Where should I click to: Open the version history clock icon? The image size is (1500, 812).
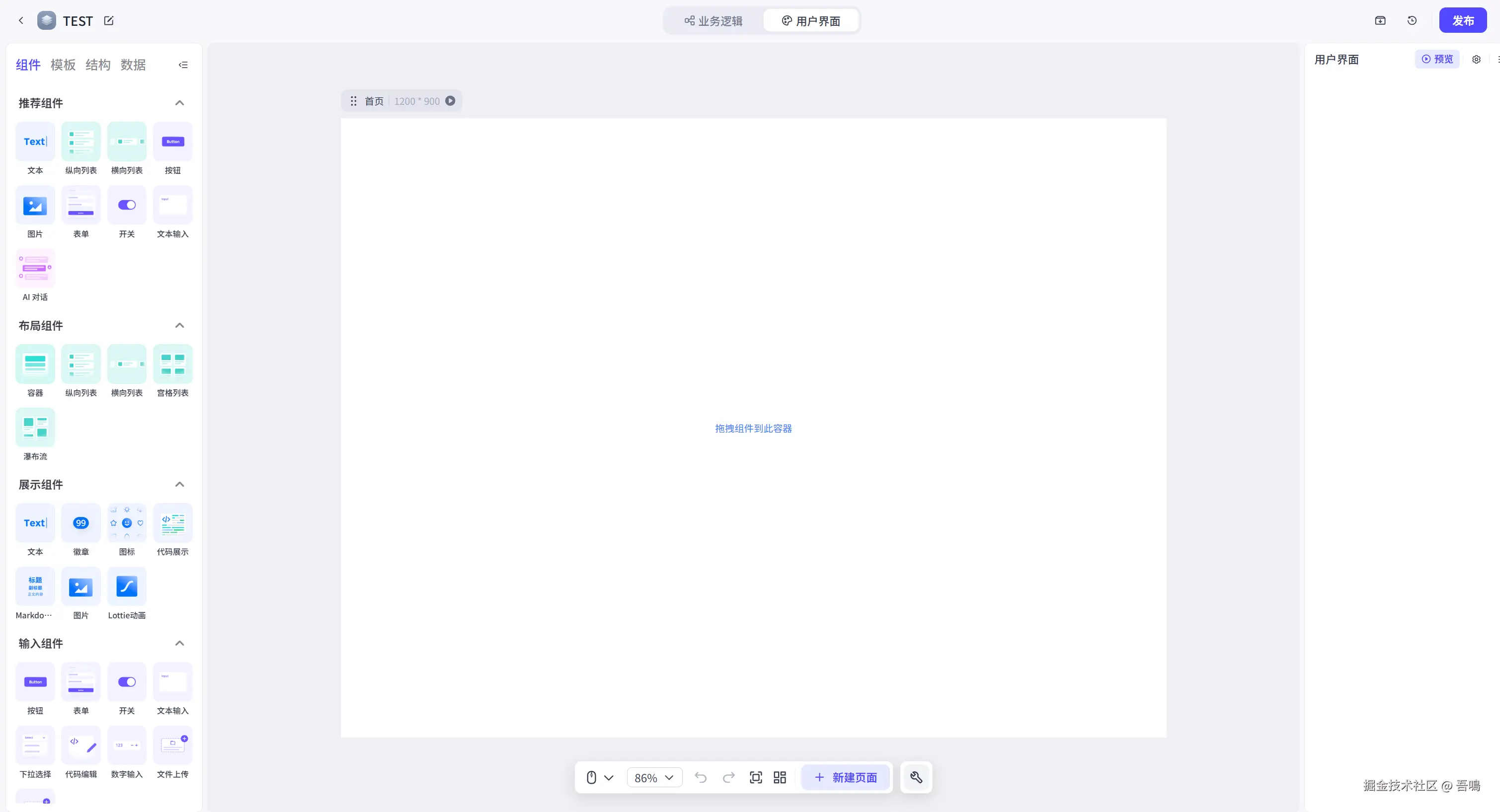click(x=1412, y=20)
